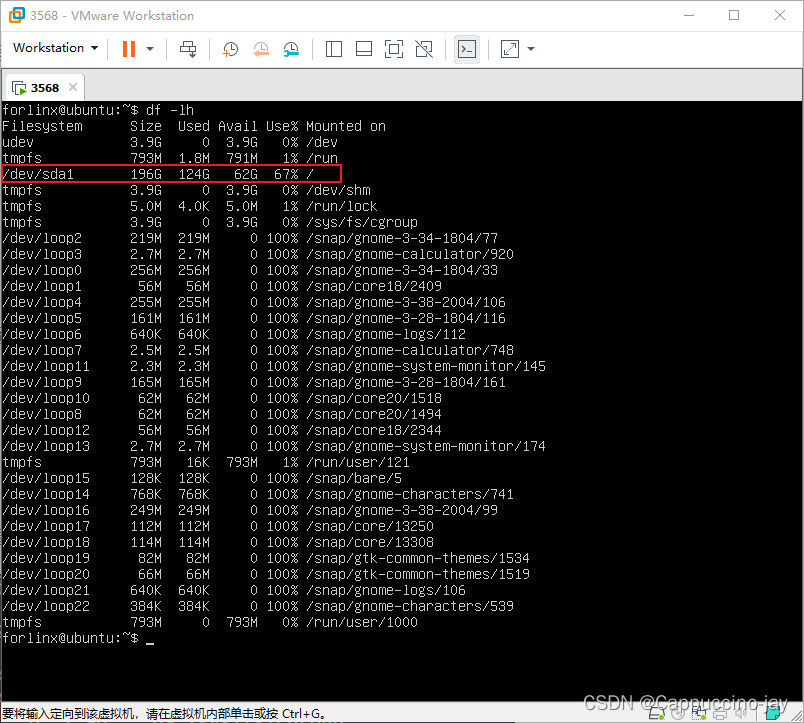Screen dimensions: 804x723
Task: Click the 'Mounted on' column header
Action: [x=346, y=126]
